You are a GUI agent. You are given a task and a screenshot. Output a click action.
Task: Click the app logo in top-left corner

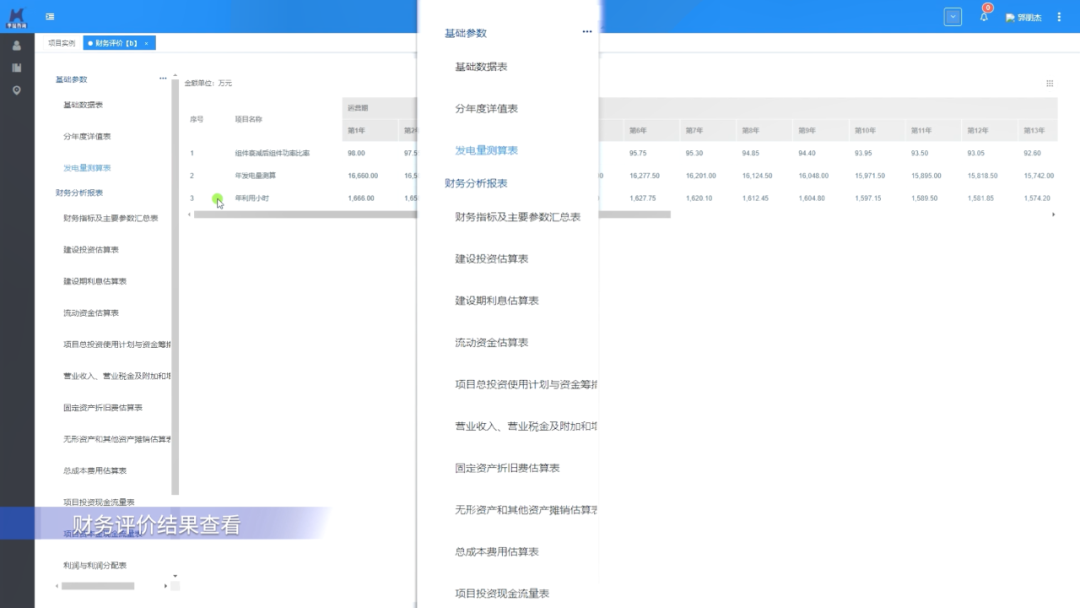[x=17, y=17]
